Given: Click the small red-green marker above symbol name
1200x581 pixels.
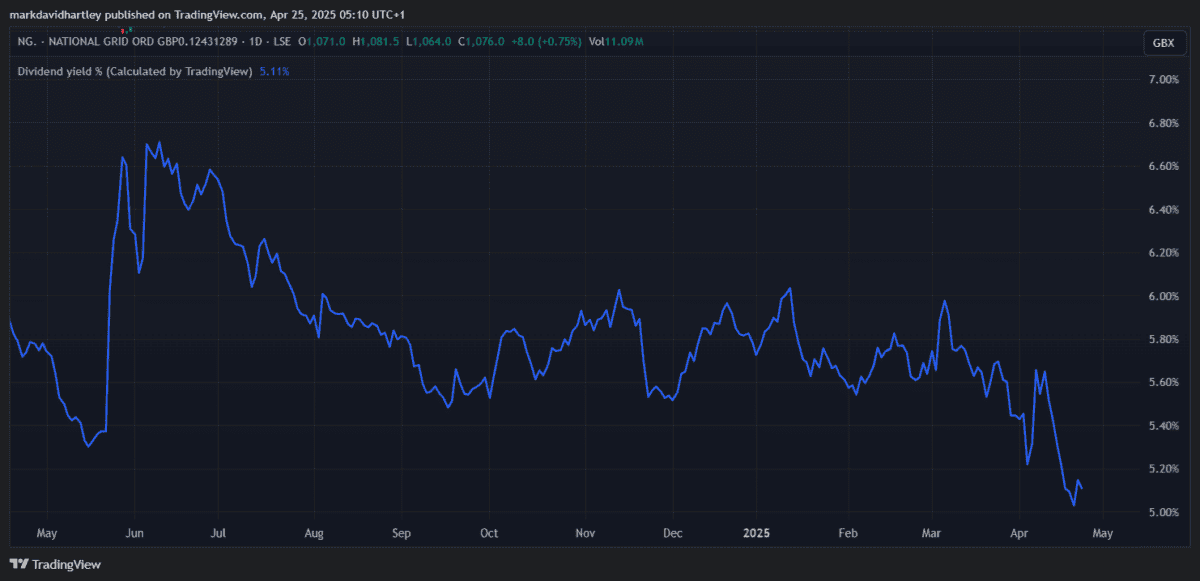Looking at the screenshot, I should [x=128, y=30].
